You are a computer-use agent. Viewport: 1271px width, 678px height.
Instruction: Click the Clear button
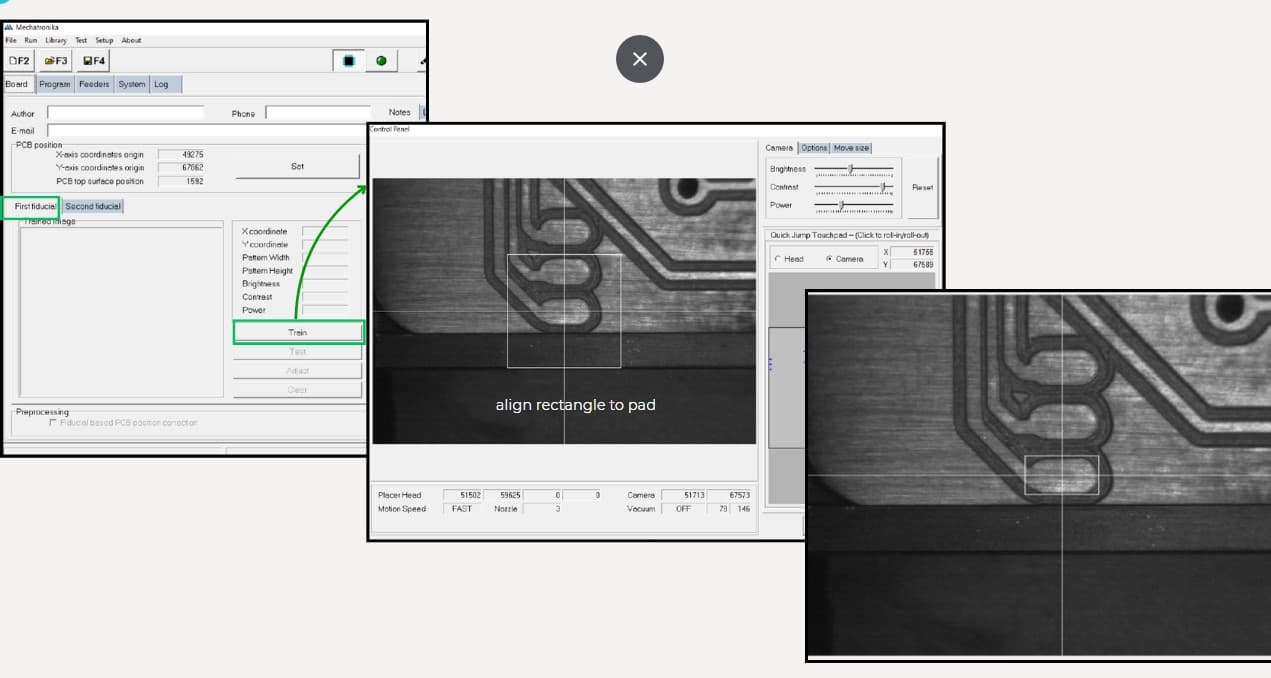pos(298,390)
